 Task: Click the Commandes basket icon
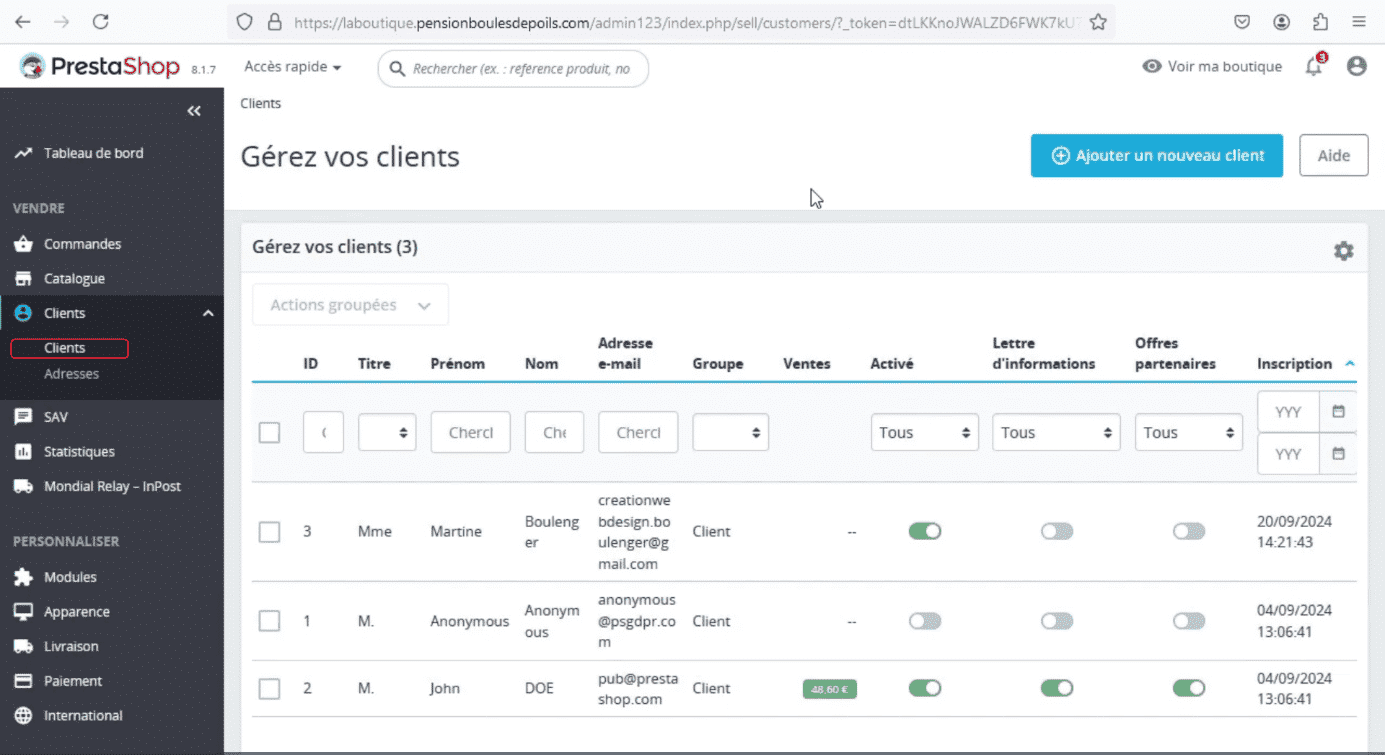tap(23, 244)
